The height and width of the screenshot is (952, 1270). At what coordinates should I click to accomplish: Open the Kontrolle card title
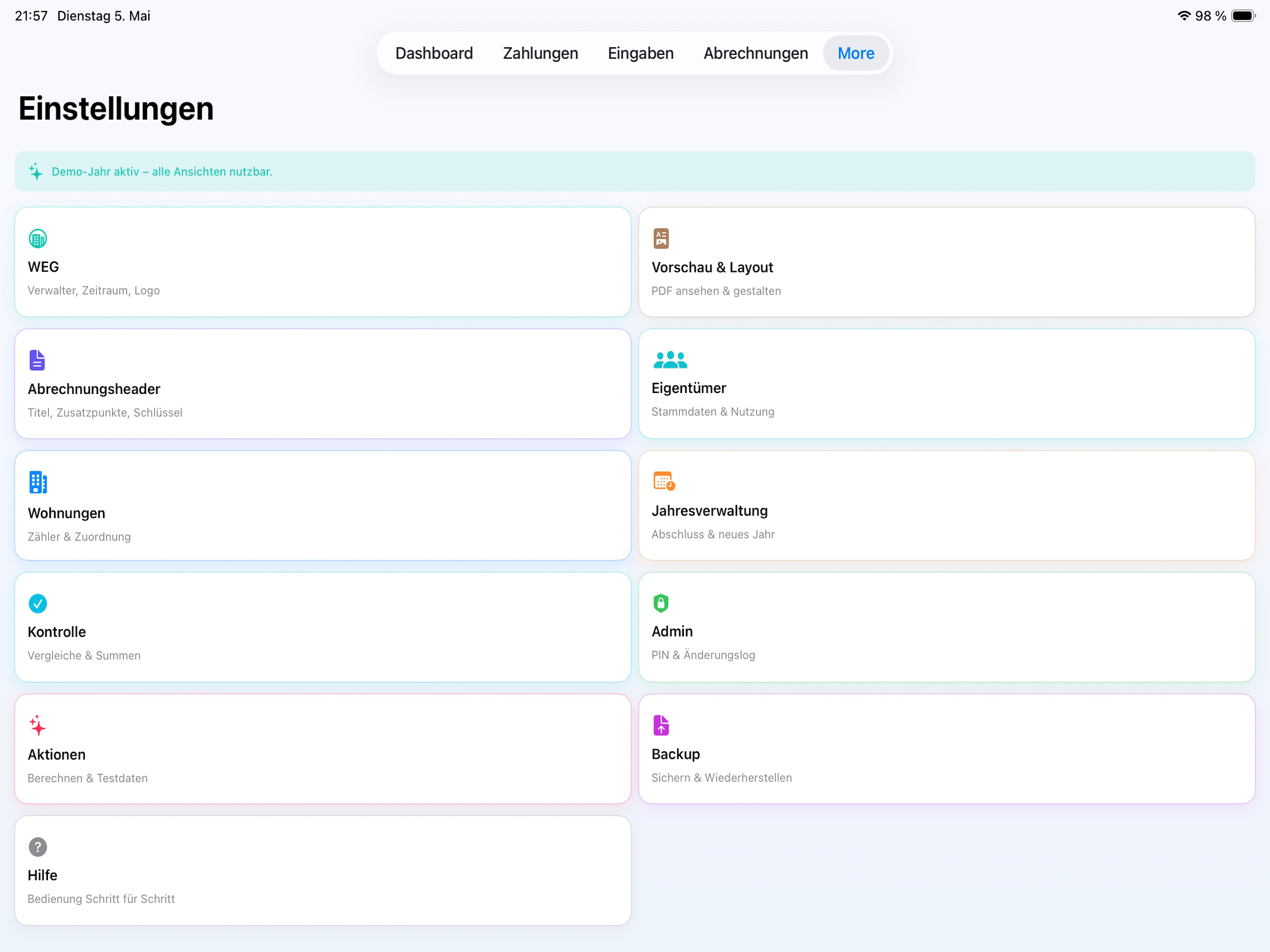point(56,632)
